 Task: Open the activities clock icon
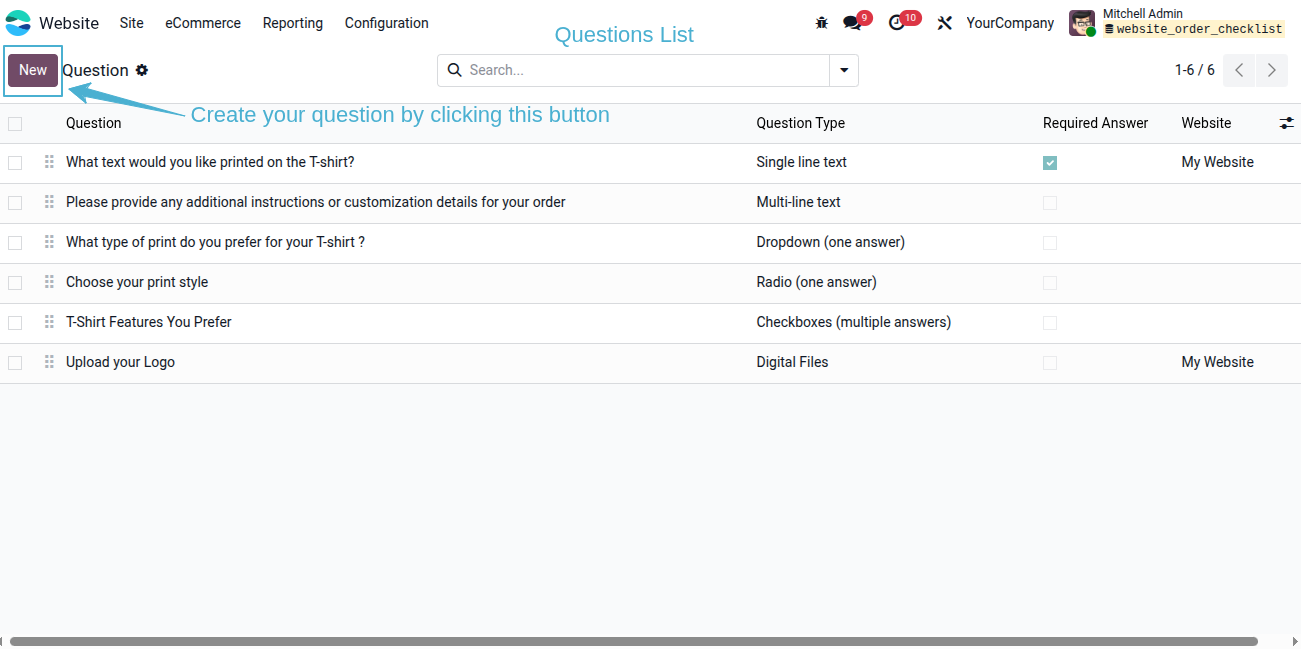896,23
